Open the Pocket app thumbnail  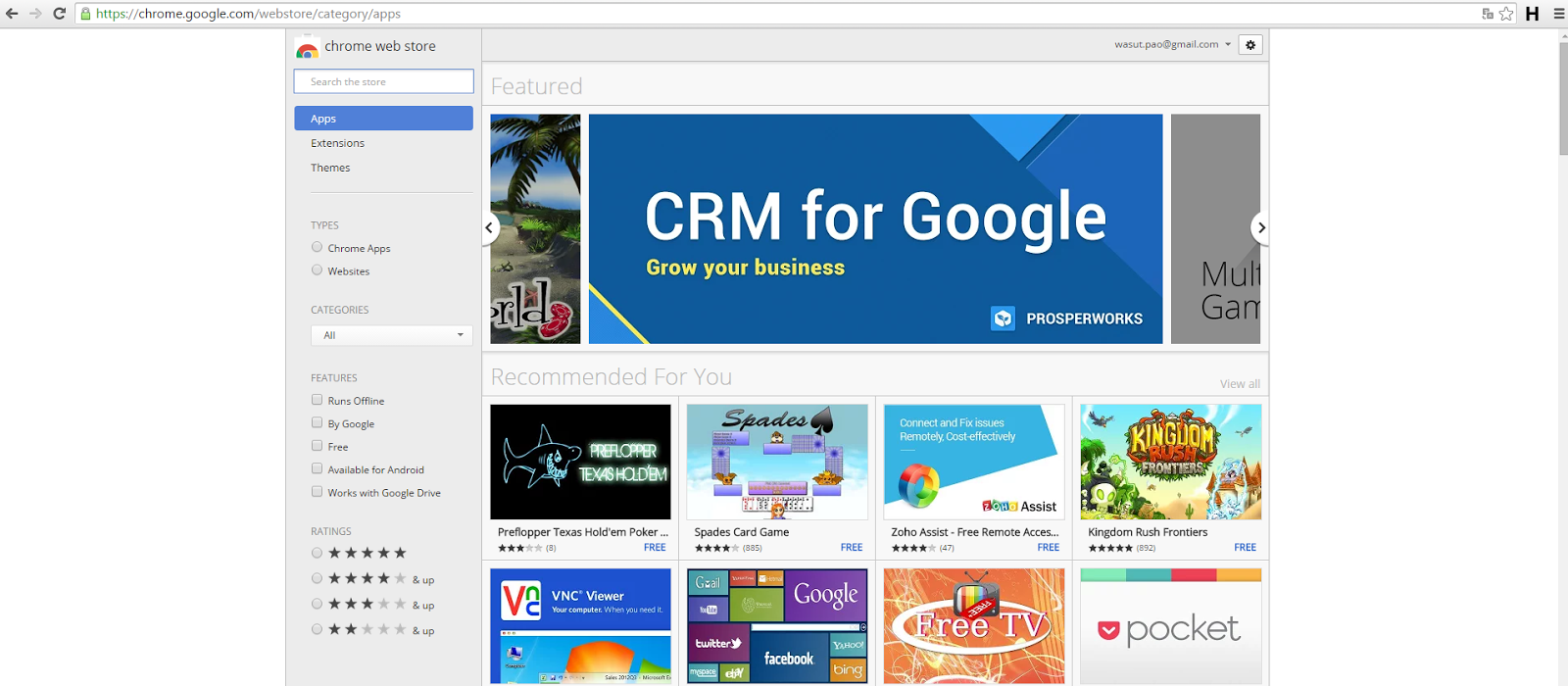pos(1171,626)
